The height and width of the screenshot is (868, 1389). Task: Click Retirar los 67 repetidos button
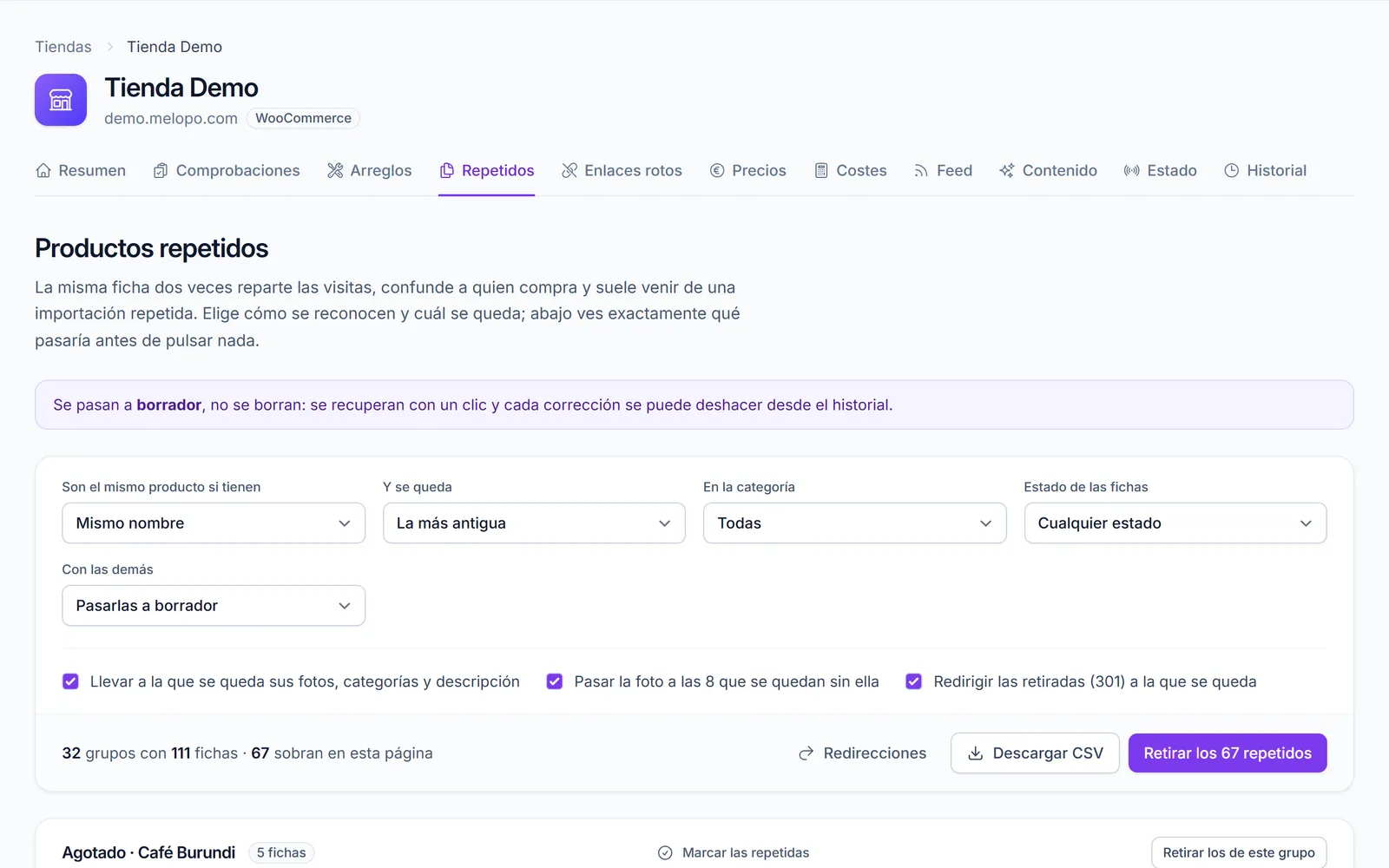[1228, 753]
